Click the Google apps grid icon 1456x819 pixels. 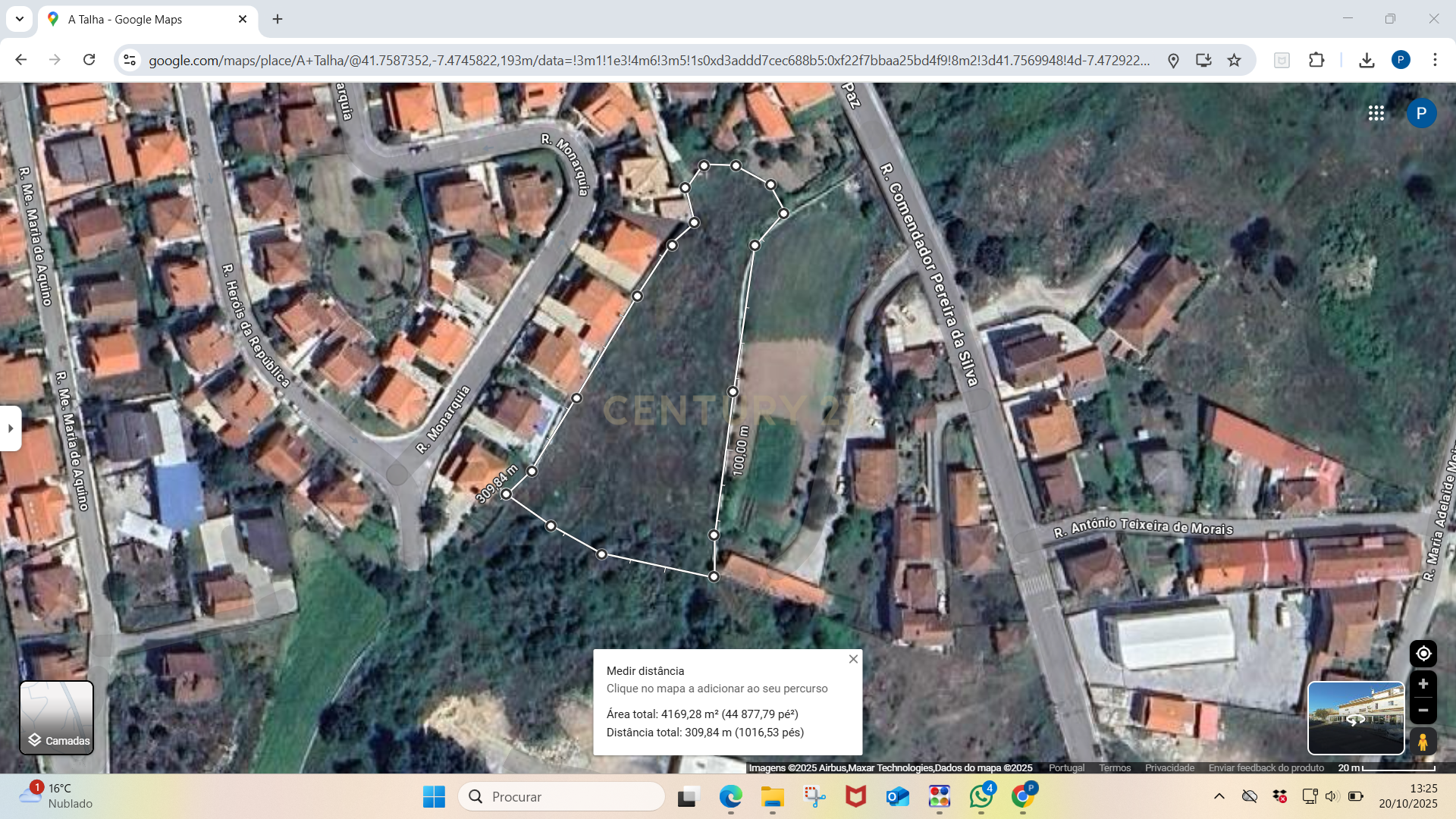coord(1376,113)
